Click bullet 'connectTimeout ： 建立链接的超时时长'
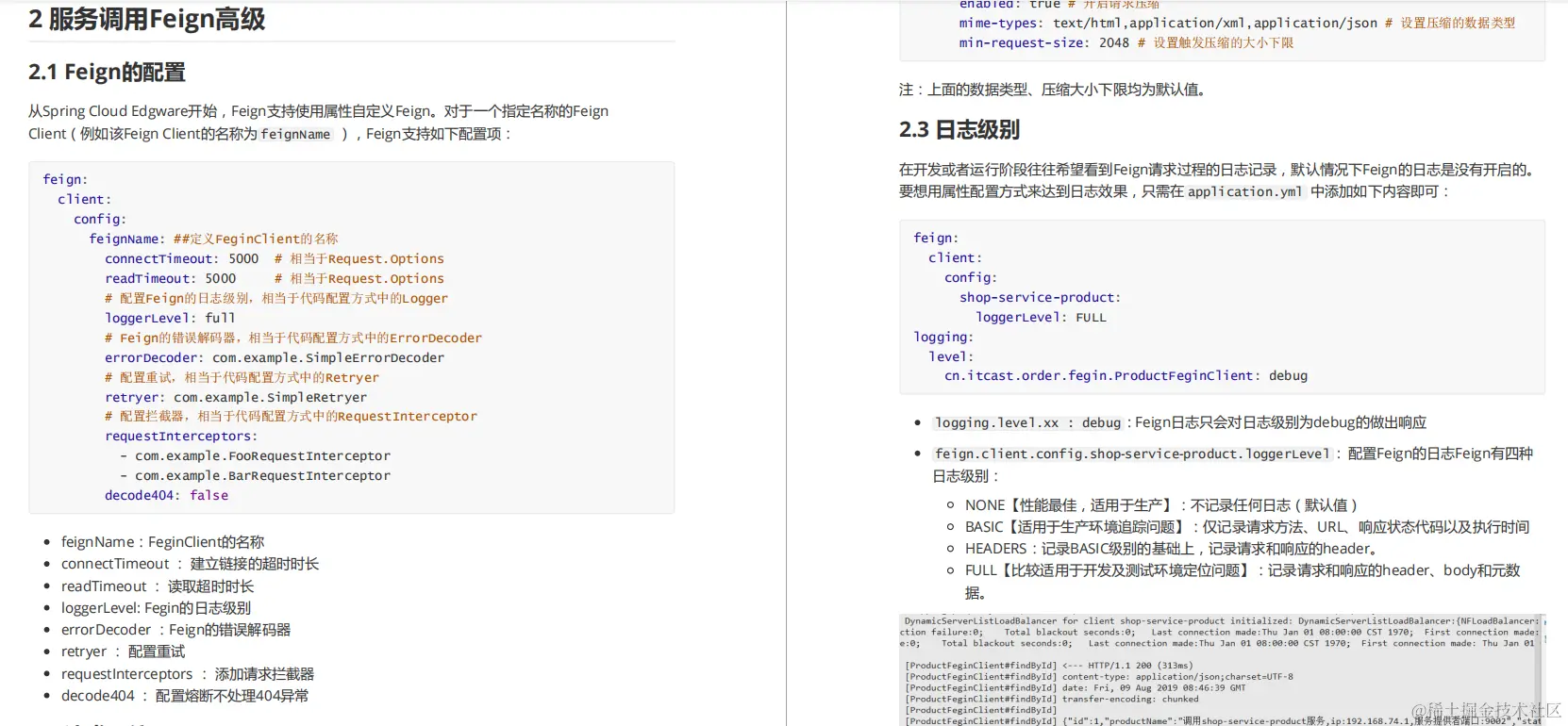Image resolution: width=1568 pixels, height=726 pixels. pos(190,564)
